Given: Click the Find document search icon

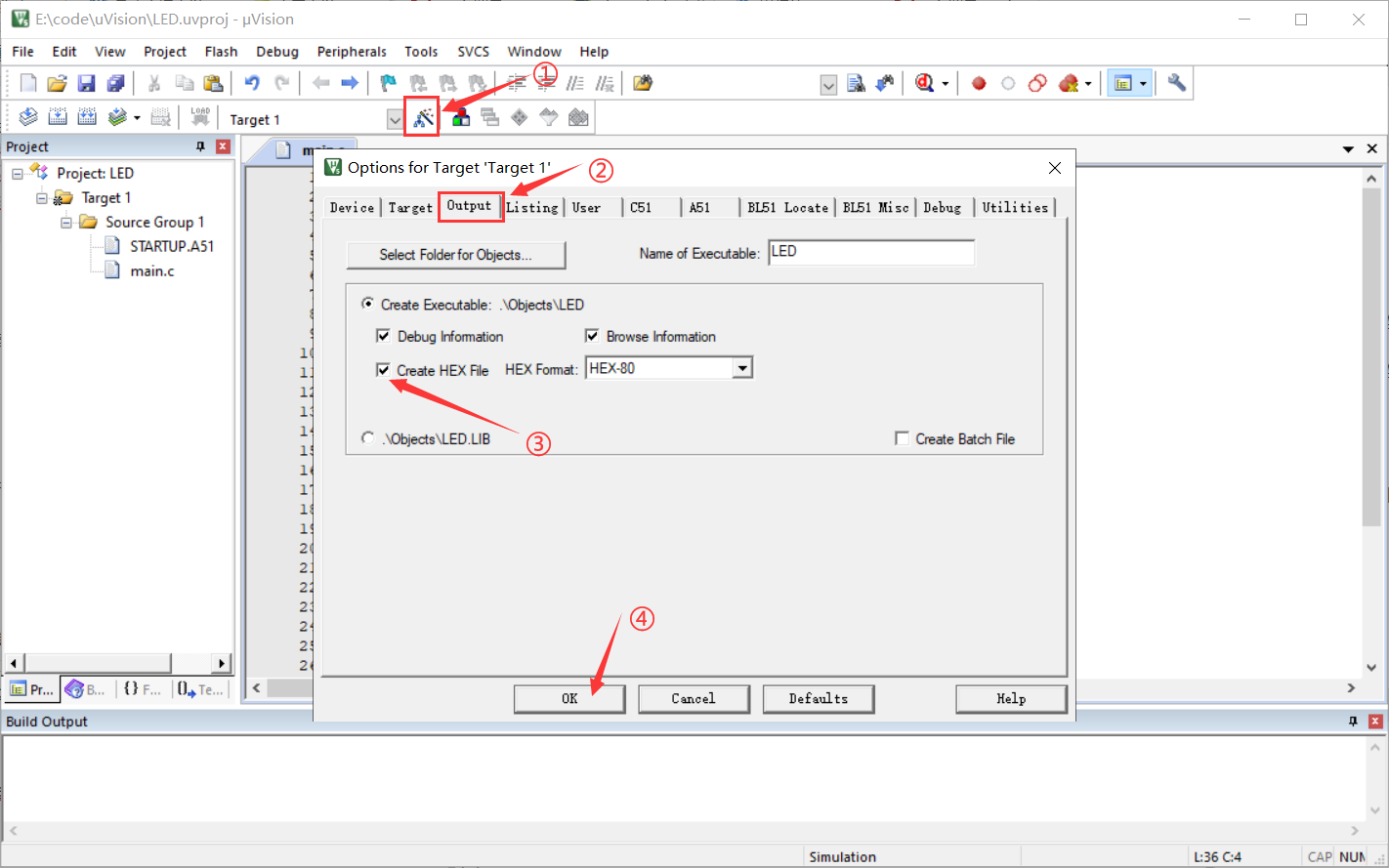Looking at the screenshot, I should (856, 83).
